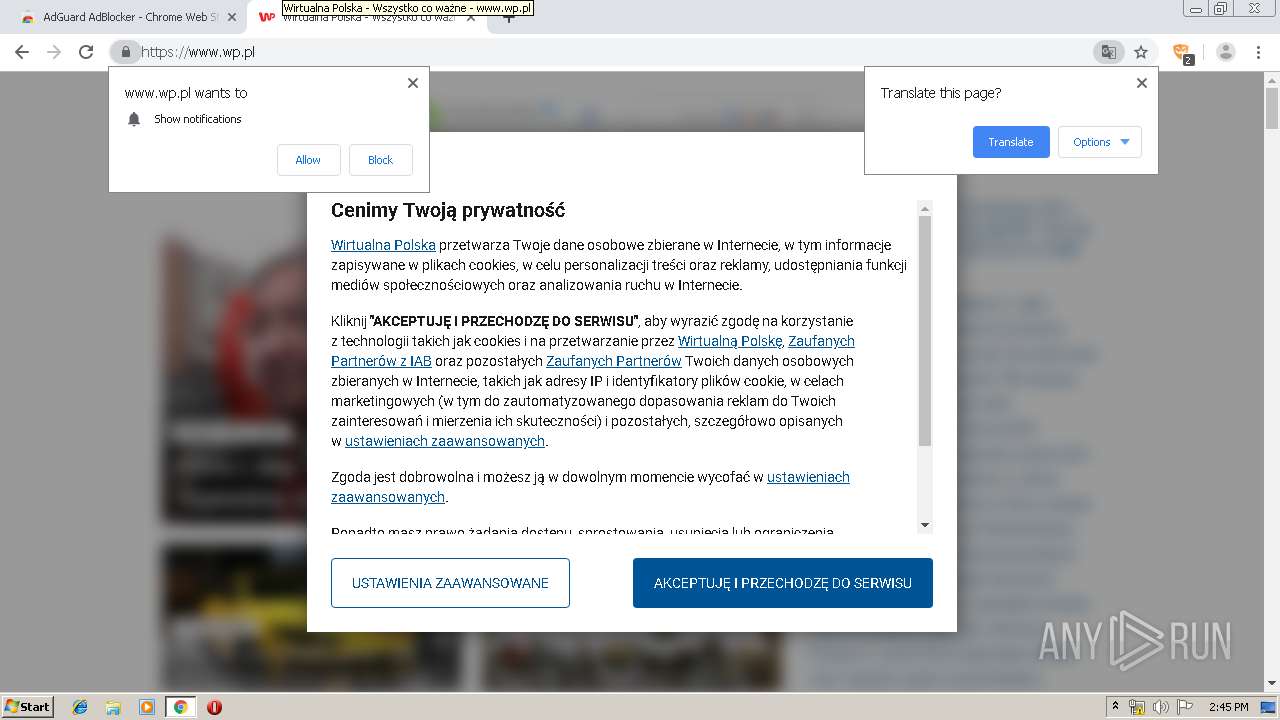Open Zaufanych Partnerów z IAB link

(x=593, y=351)
